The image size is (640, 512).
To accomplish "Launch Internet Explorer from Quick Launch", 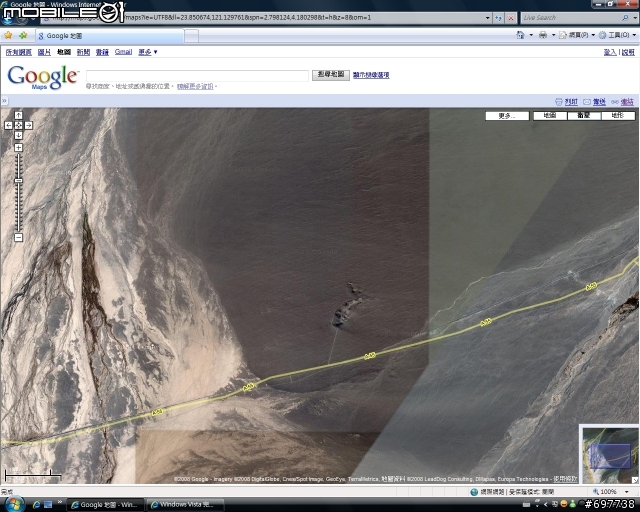I will pos(36,505).
